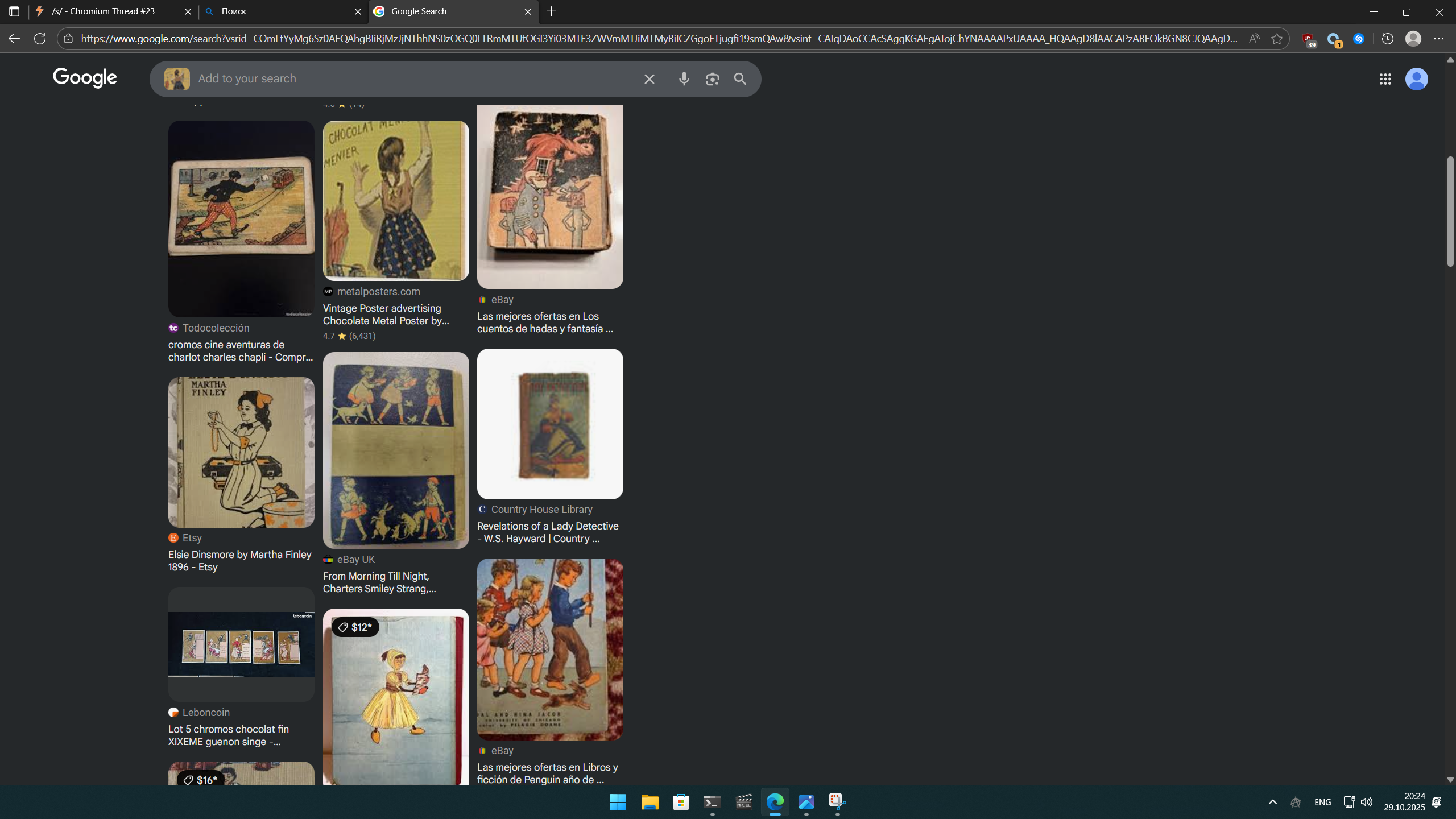The height and width of the screenshot is (819, 1456).
Task: Refresh the page
Action: click(40, 39)
